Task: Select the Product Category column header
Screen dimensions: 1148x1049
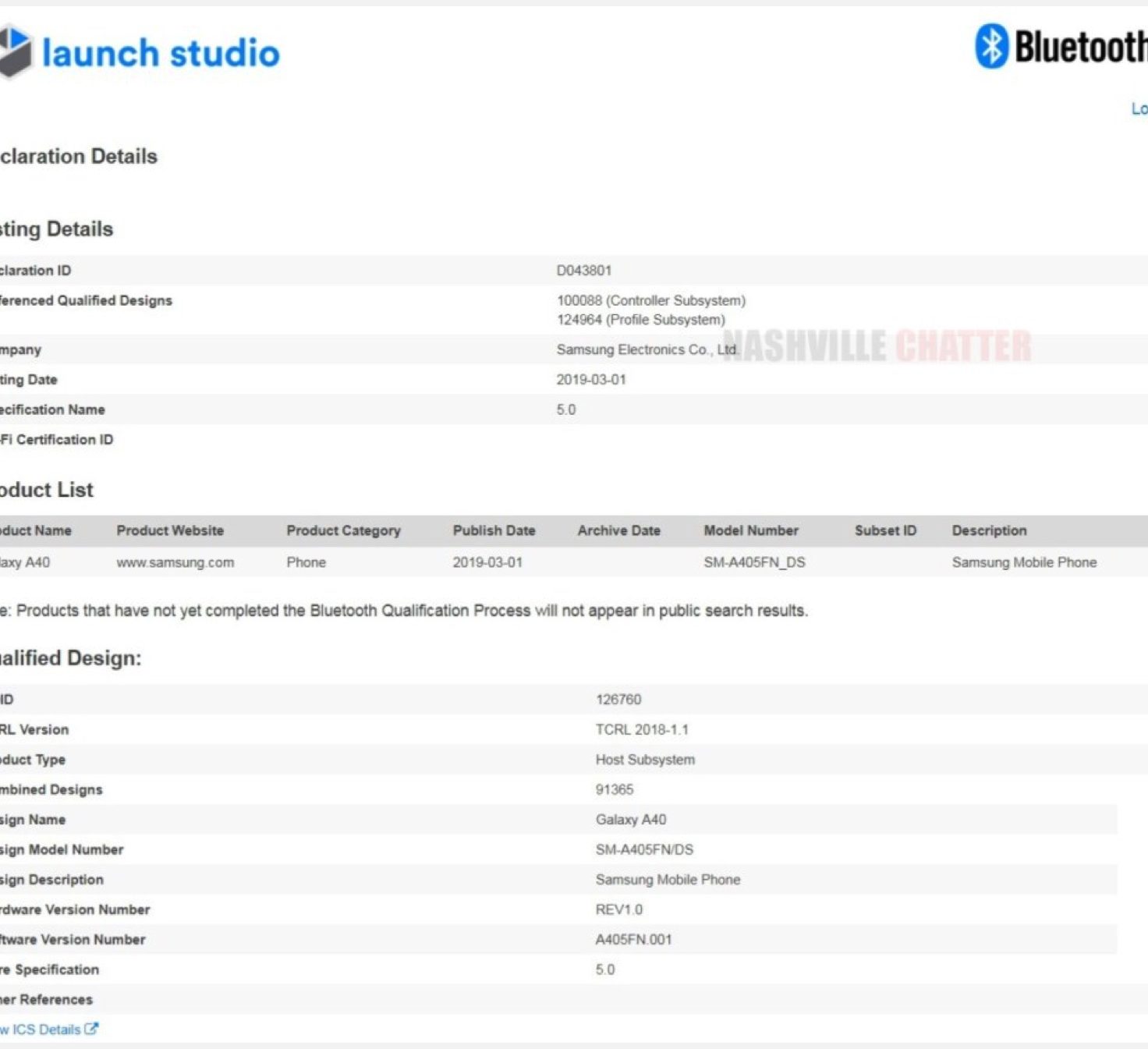Action: pyautogui.click(x=343, y=530)
